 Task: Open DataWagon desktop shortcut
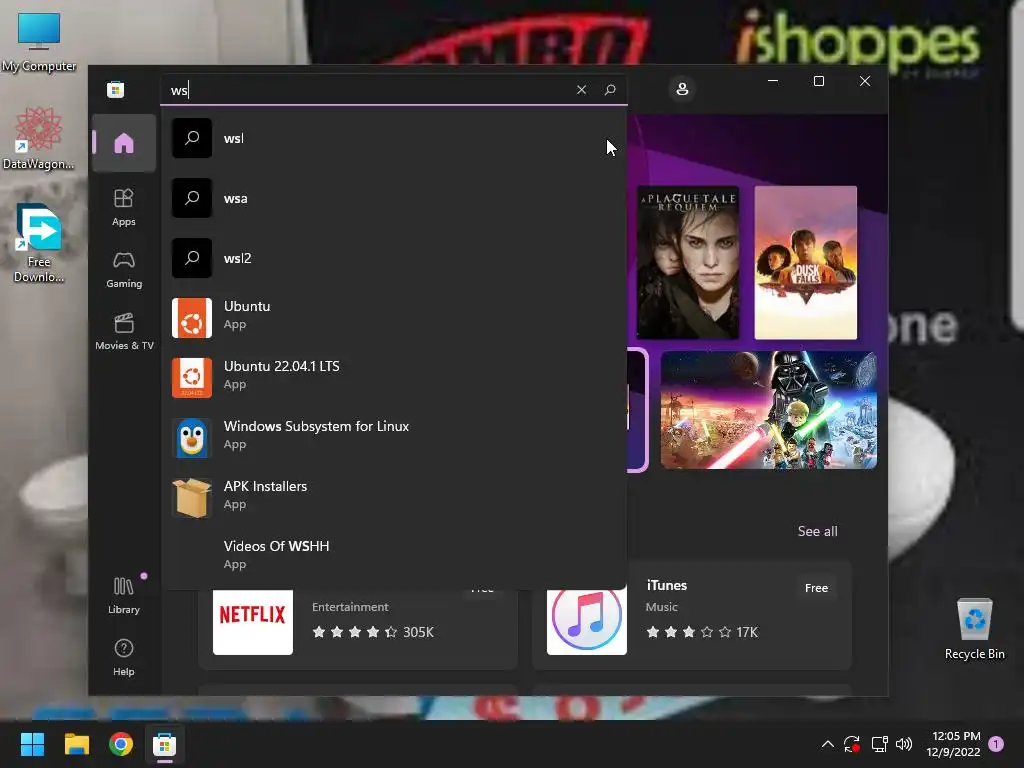[39, 138]
